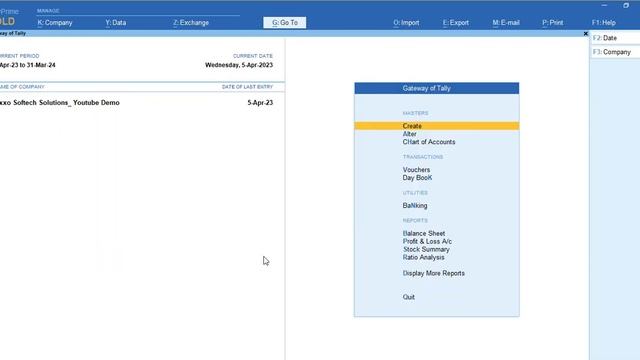Select Alter under Masters
The image size is (640, 360).
[409, 134]
